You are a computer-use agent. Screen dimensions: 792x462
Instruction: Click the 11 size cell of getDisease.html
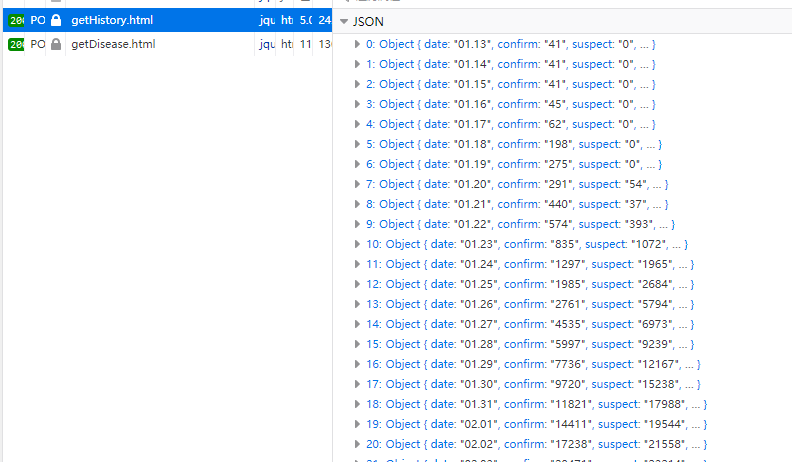pos(305,44)
